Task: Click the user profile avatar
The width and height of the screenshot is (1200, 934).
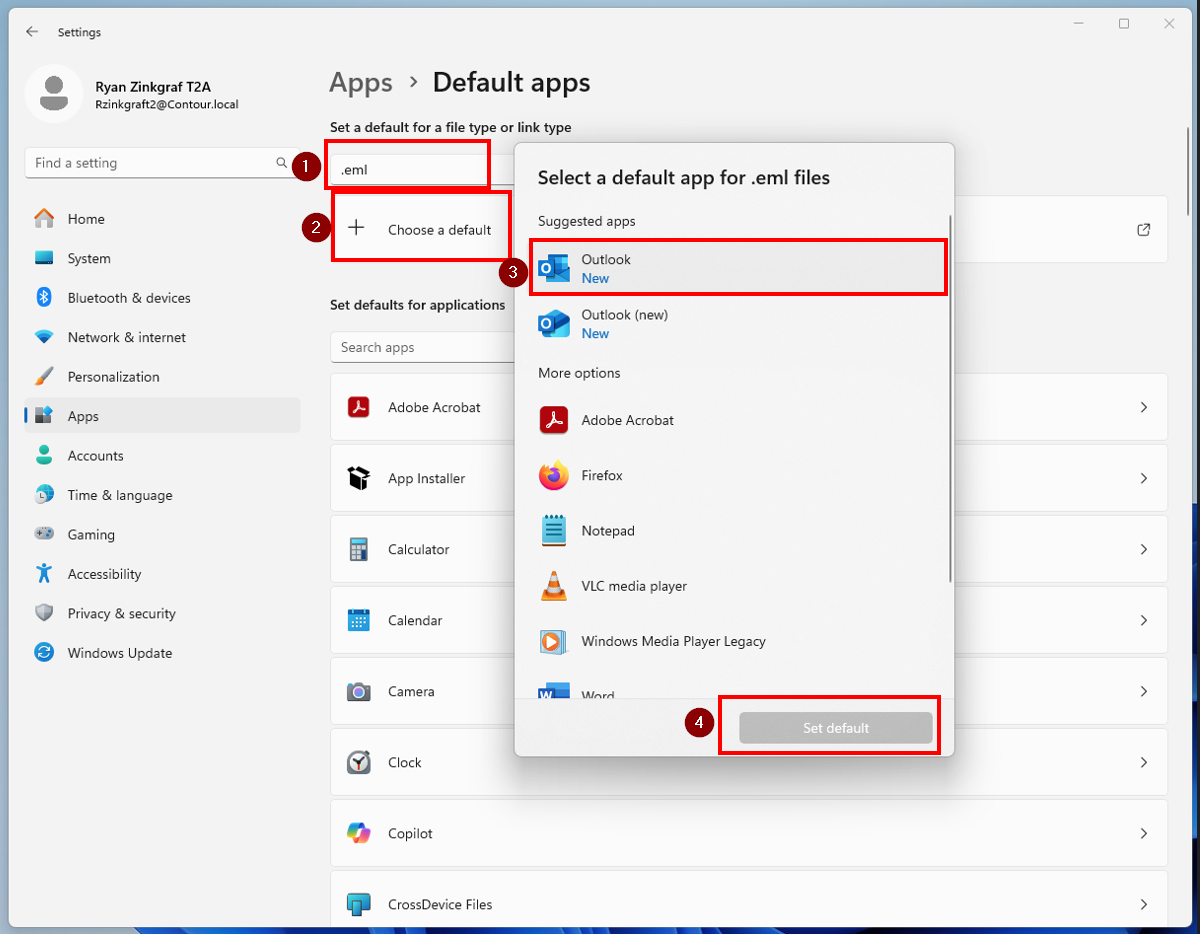Action: pos(53,94)
